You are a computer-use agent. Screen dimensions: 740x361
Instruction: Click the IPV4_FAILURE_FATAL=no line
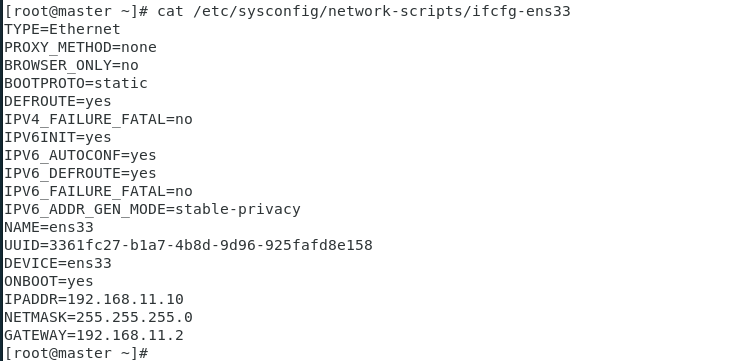point(98,119)
